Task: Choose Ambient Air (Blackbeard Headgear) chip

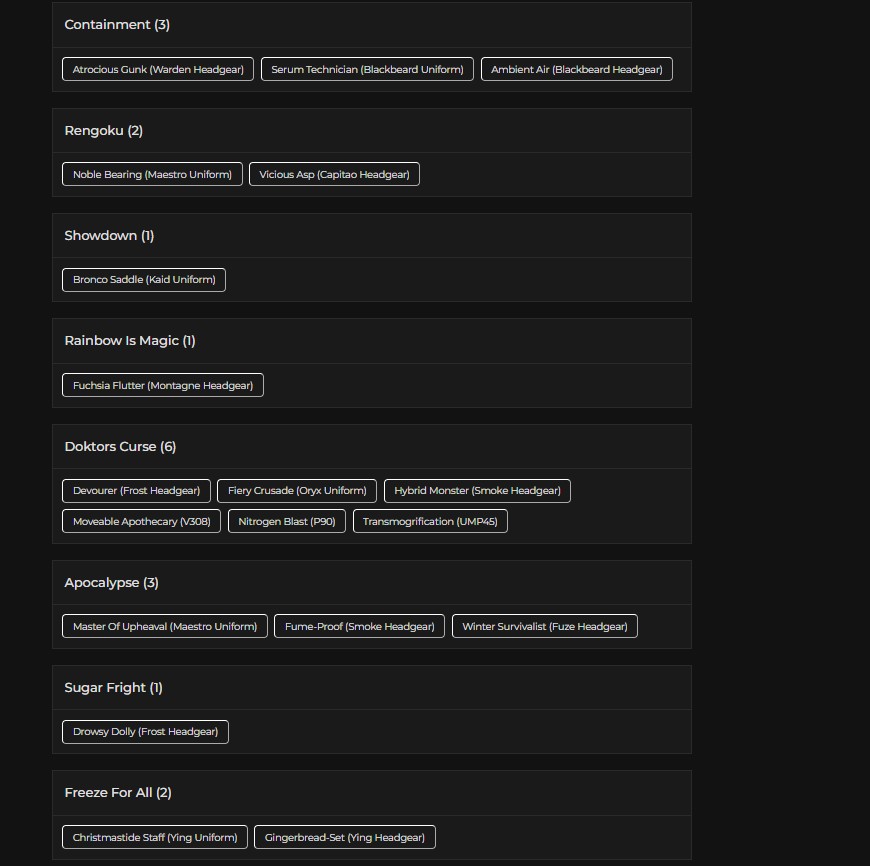Action: pyautogui.click(x=576, y=69)
